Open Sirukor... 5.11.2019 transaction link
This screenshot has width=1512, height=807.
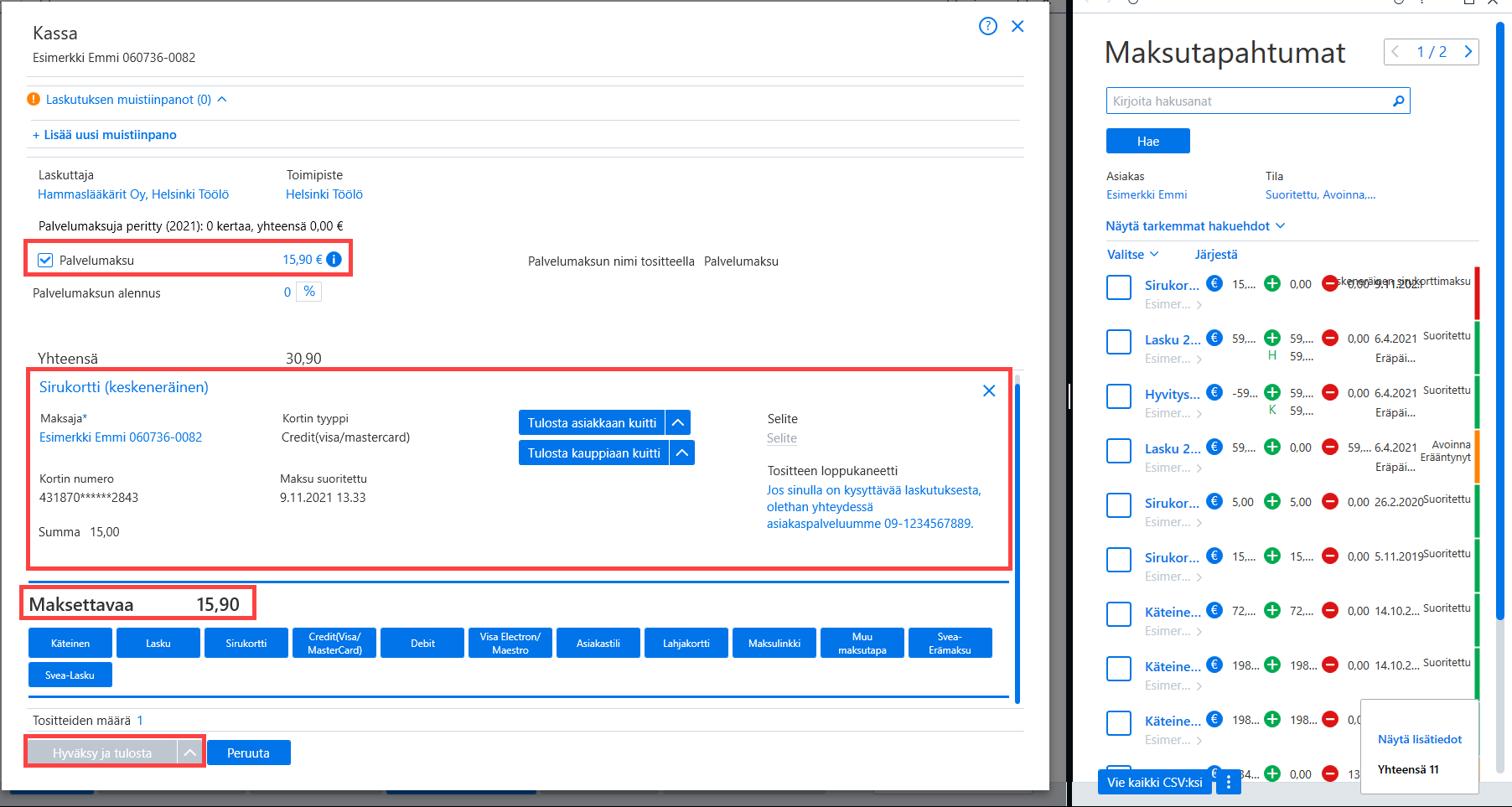[1172, 558]
